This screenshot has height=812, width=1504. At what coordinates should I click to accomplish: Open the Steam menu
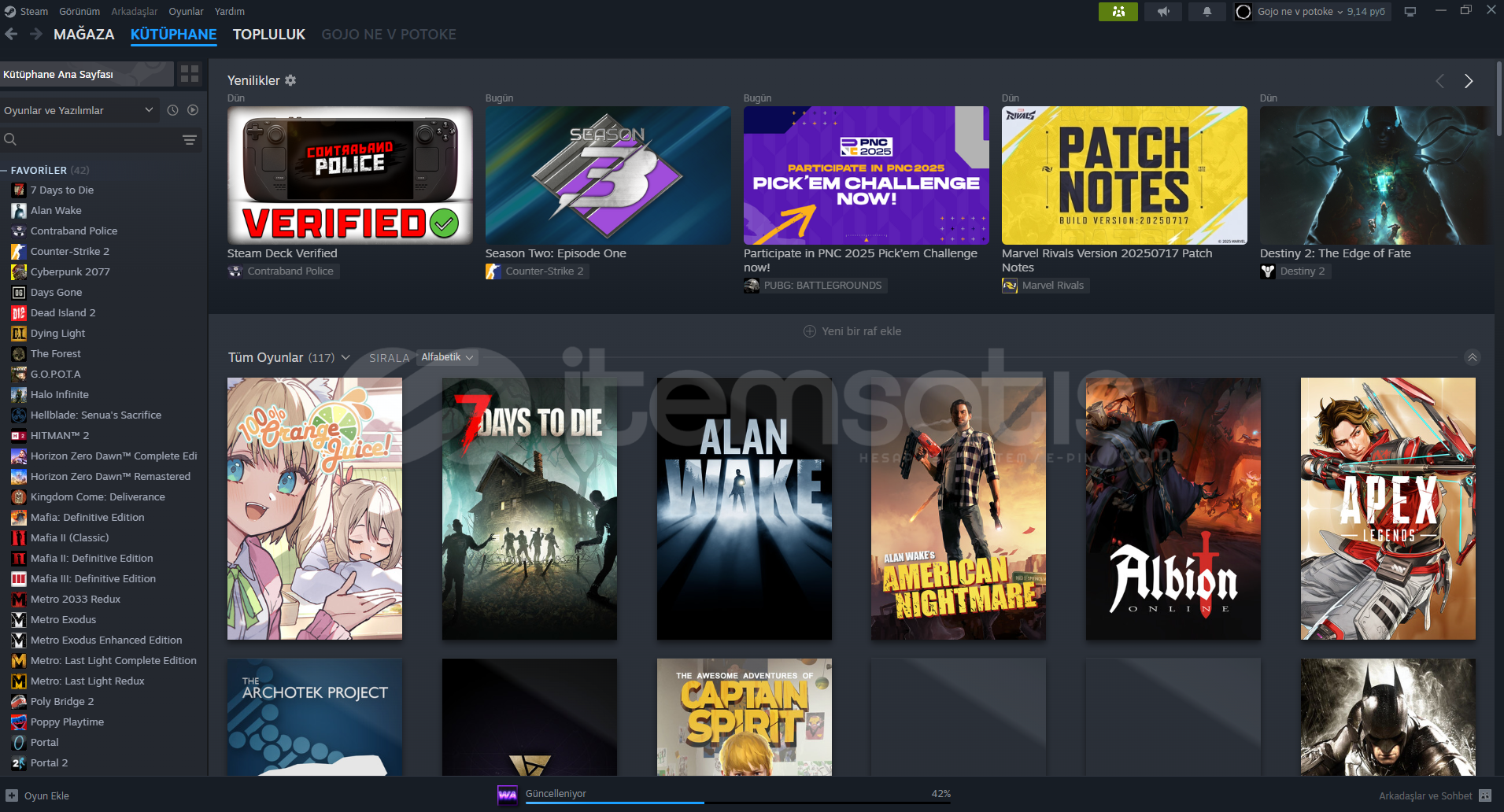[x=34, y=11]
